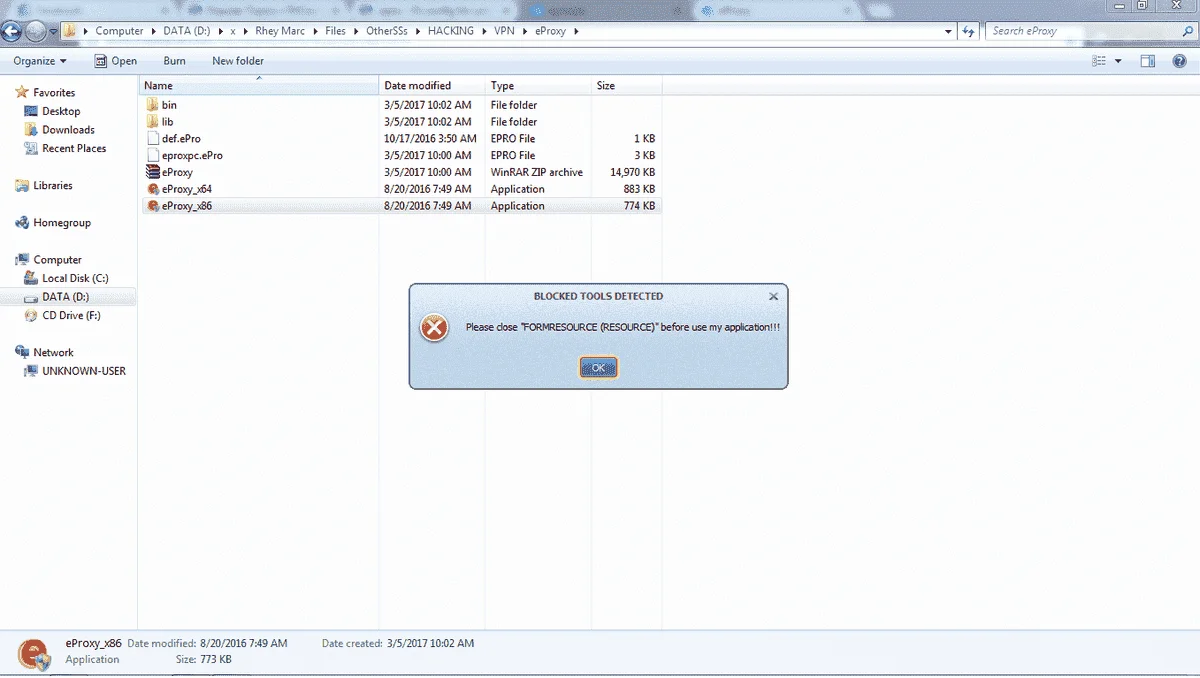Select DATA (D:) in the address breadcrumb
The height and width of the screenshot is (678, 1200).
[x=187, y=31]
